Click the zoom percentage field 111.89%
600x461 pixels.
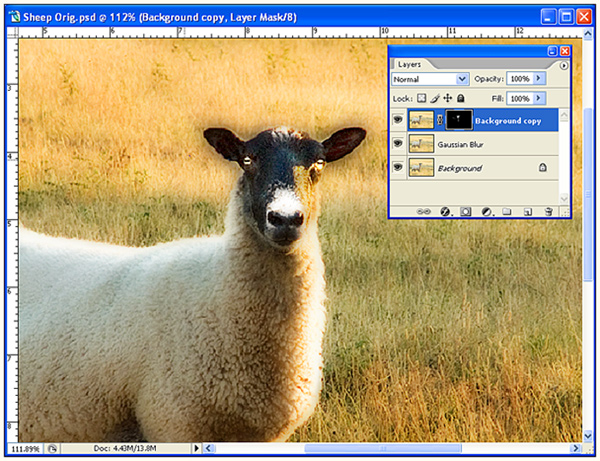[x=25, y=448]
